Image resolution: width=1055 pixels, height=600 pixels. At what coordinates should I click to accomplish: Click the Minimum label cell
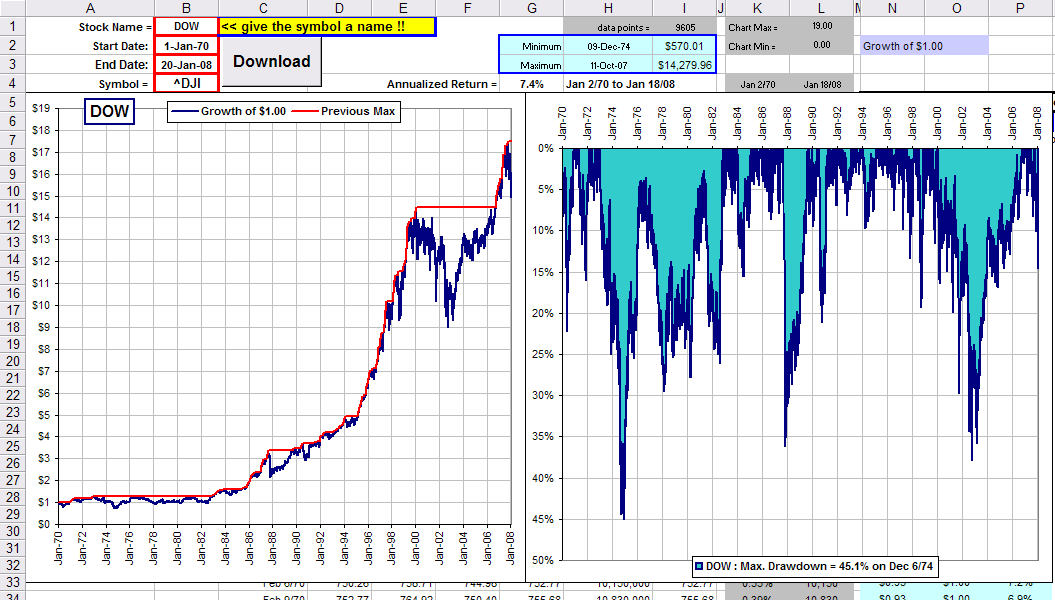(x=532, y=46)
